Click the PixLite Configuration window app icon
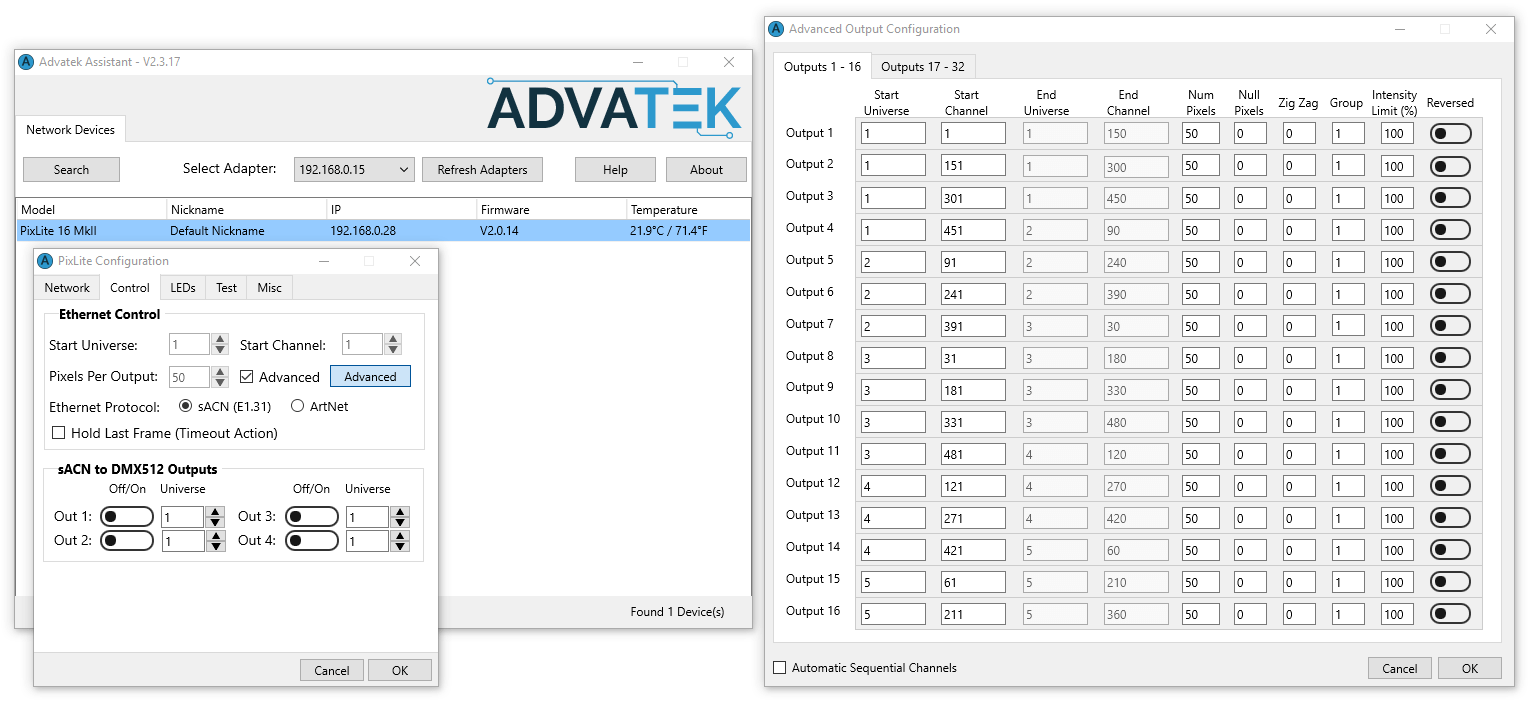 (x=45, y=261)
